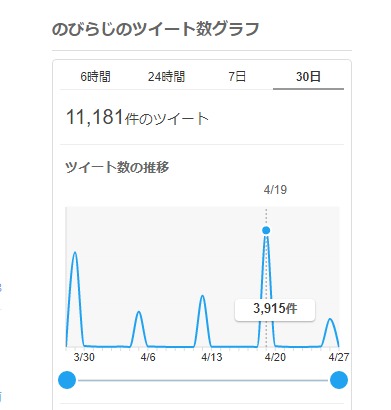
Task: Select the 7日 tab
Action: pos(237,77)
